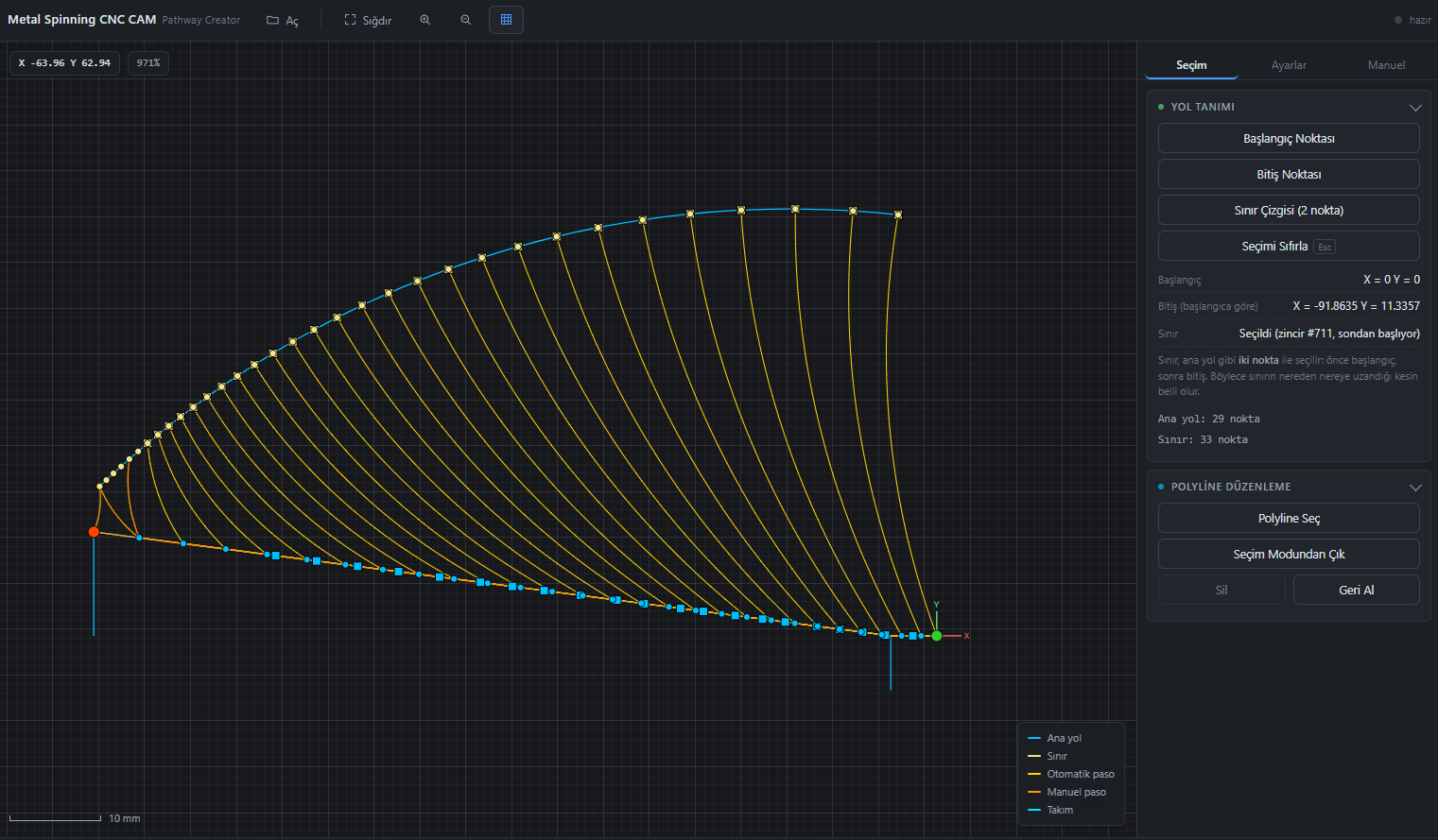
Task: Zoom in with the magnifier plus icon
Action: click(425, 20)
